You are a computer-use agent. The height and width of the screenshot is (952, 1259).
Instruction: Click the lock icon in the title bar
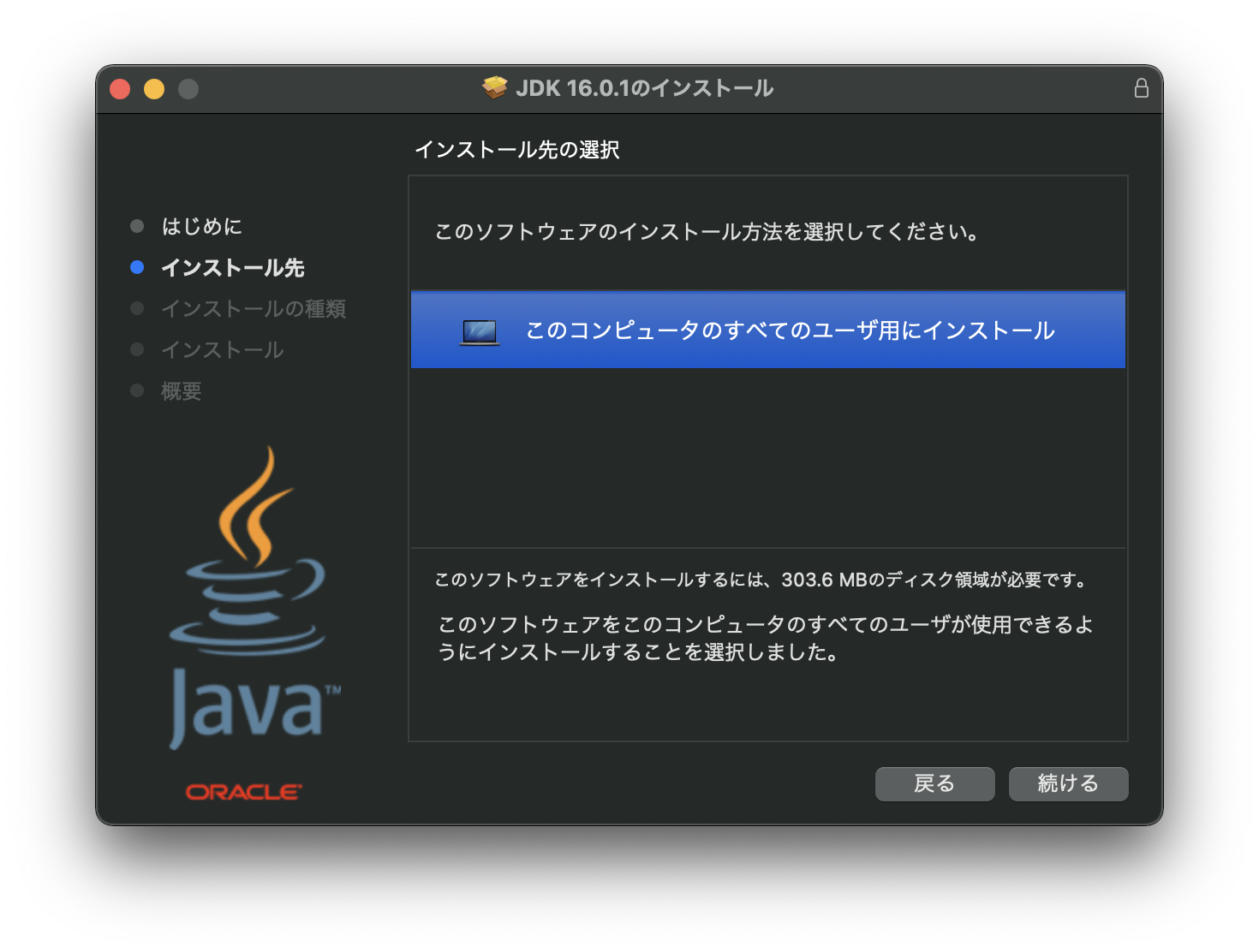click(x=1140, y=87)
